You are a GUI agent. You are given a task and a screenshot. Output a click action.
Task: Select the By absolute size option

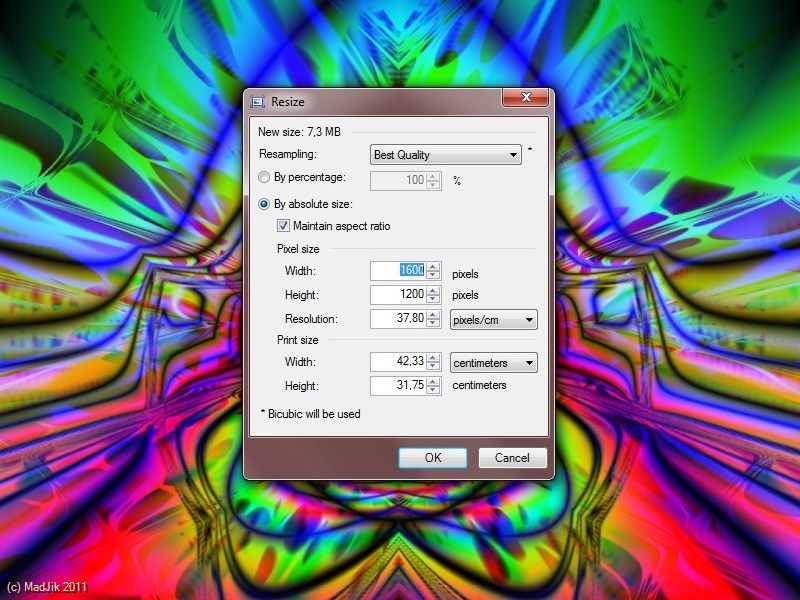tap(264, 204)
